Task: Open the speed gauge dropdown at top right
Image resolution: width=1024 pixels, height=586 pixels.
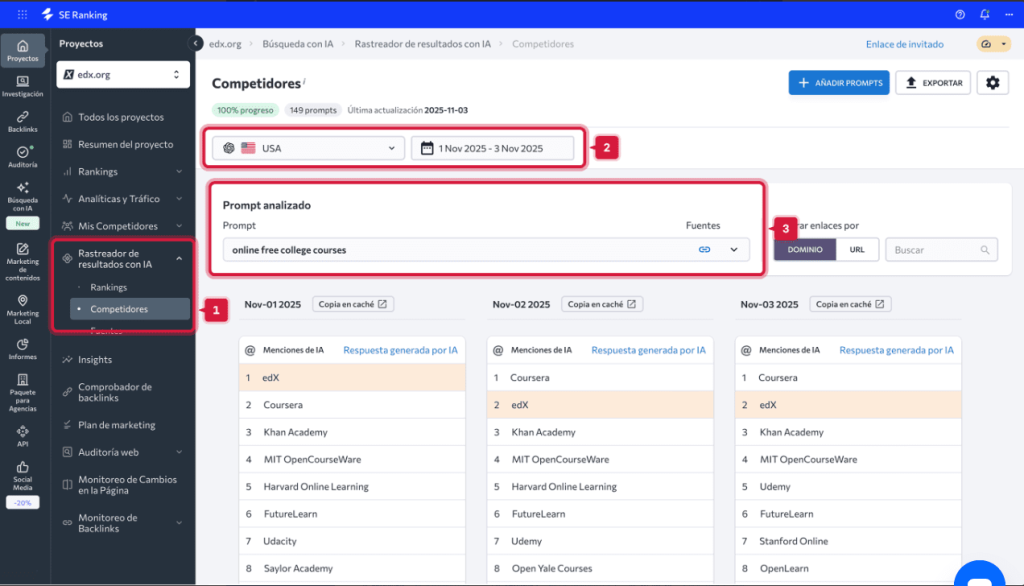Action: [x=993, y=44]
